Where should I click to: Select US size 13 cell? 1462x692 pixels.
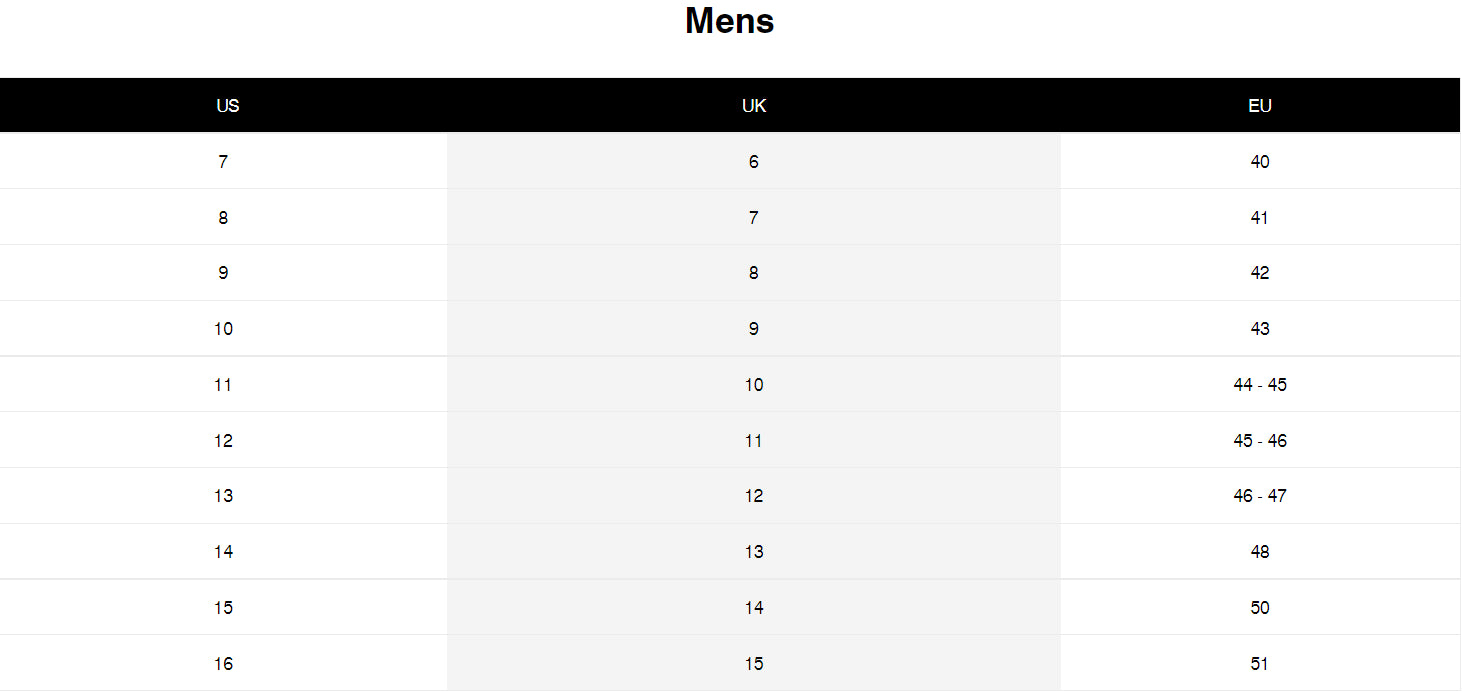(x=223, y=496)
